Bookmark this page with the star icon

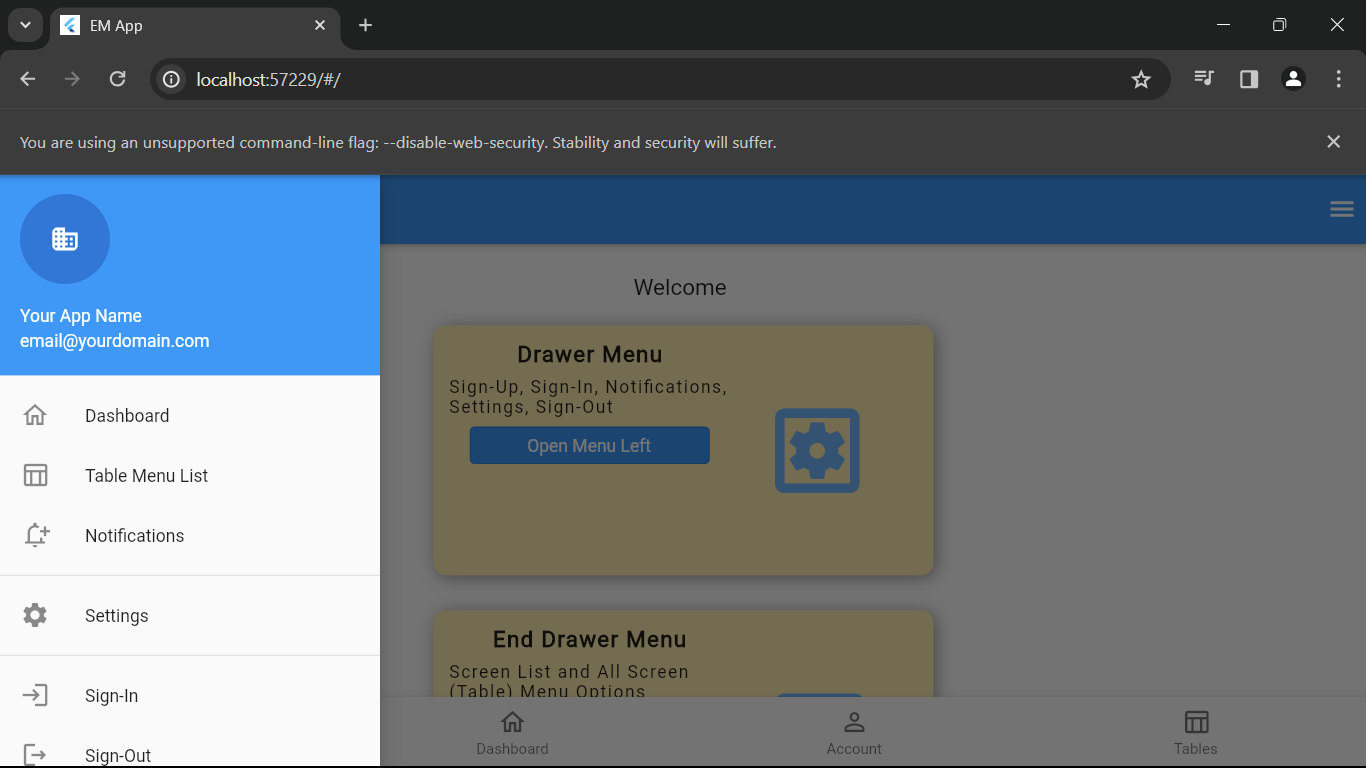pyautogui.click(x=1141, y=79)
